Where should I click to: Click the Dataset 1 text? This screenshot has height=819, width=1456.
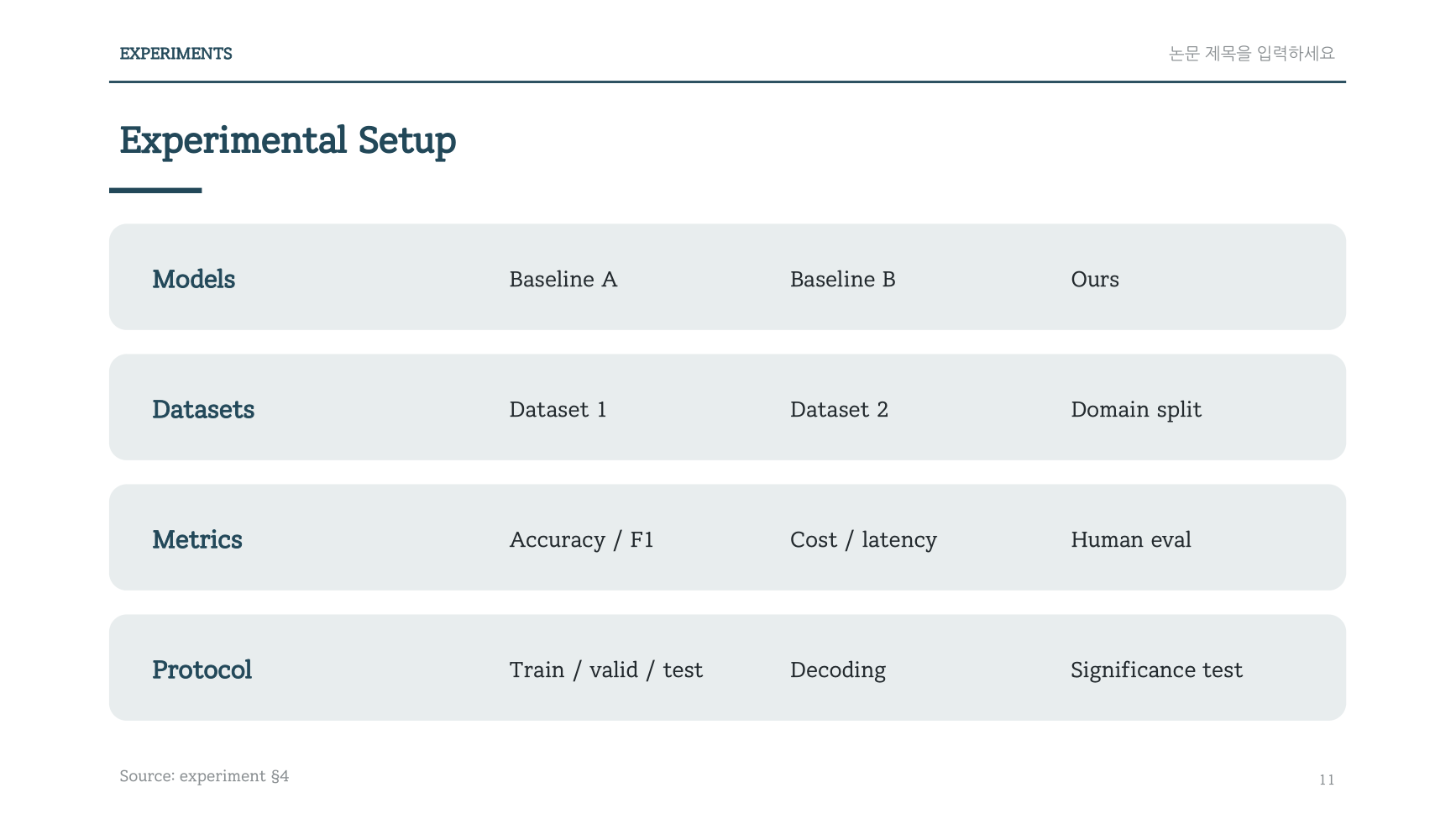558,409
